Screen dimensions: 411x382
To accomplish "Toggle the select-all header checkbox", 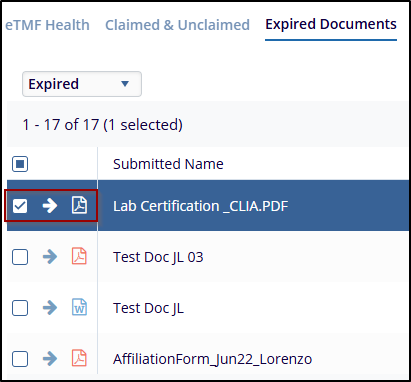I will click(x=20, y=164).
